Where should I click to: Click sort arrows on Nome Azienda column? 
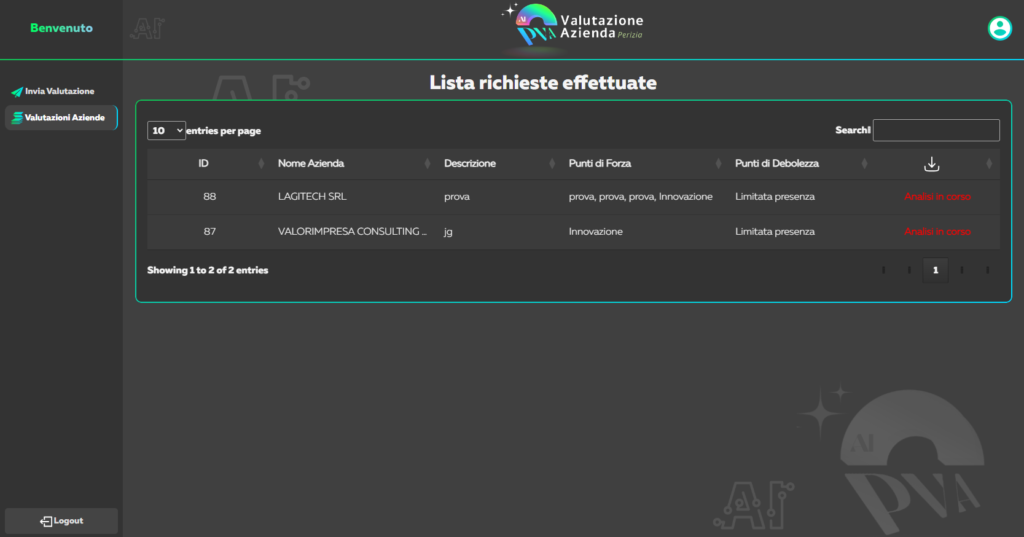click(x=428, y=164)
